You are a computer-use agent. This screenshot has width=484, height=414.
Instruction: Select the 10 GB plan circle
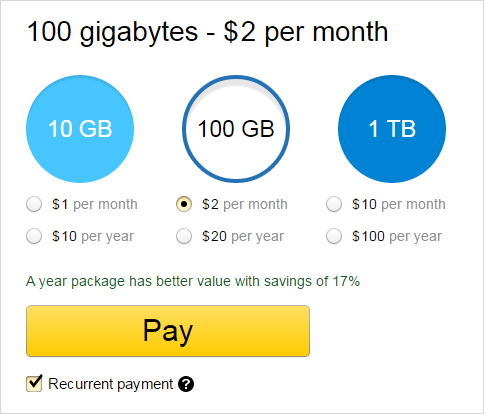pos(80,129)
